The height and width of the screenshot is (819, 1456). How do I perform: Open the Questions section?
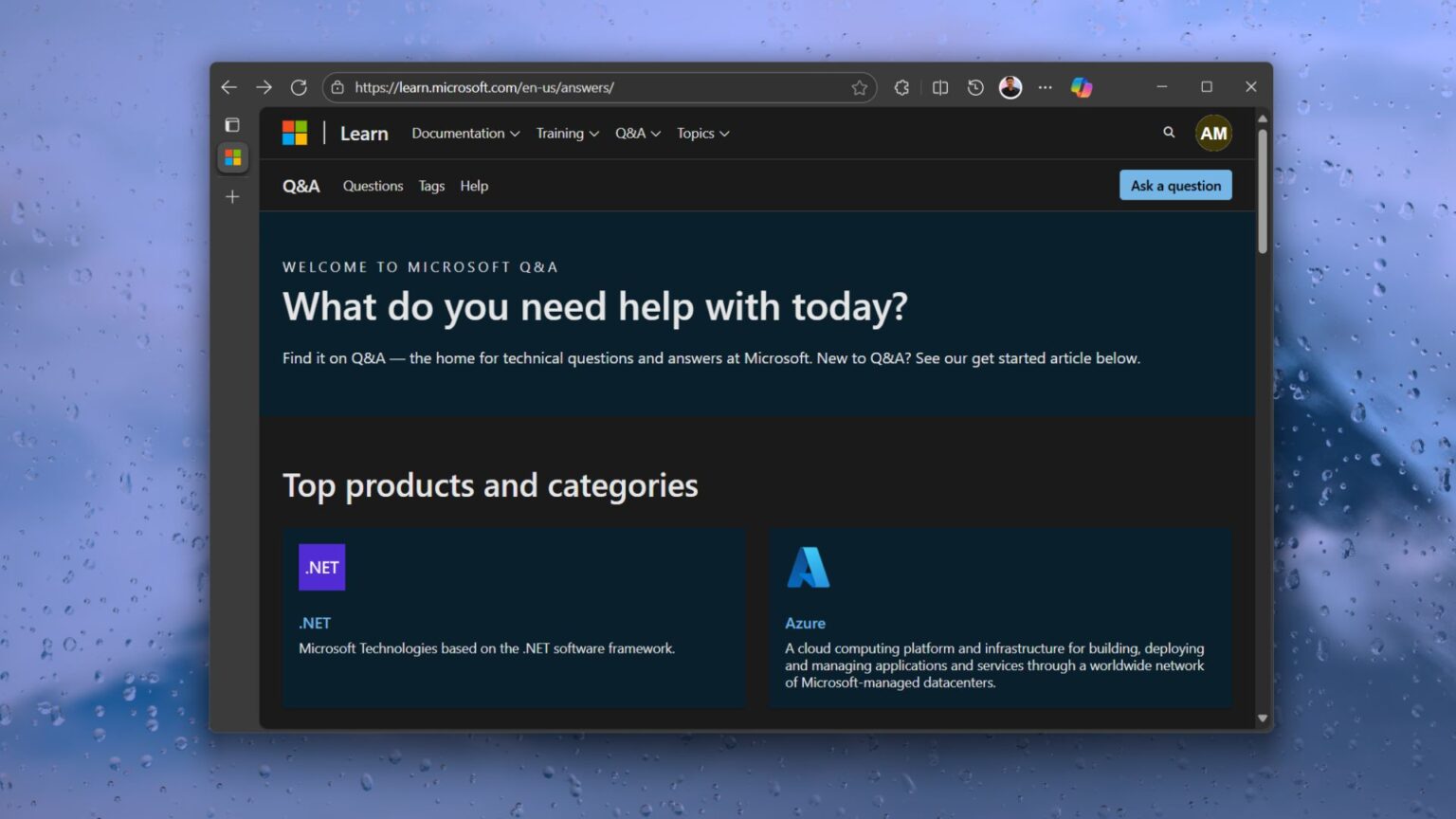(x=373, y=186)
